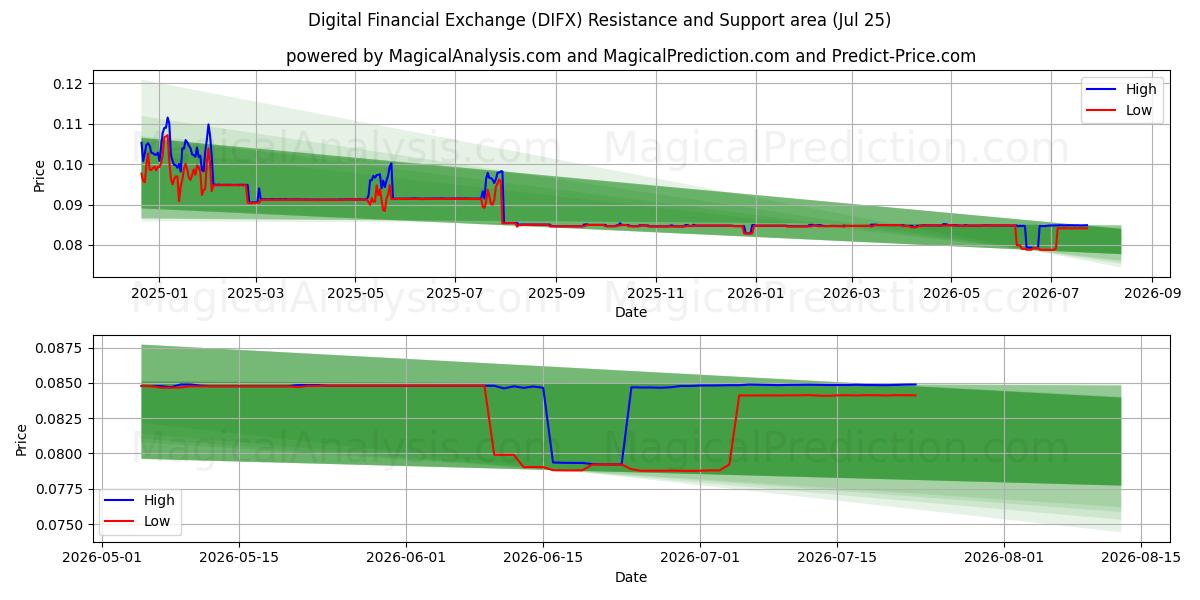Click the 2026-07-01 x-axis label
The image size is (1200, 600).
[700, 558]
